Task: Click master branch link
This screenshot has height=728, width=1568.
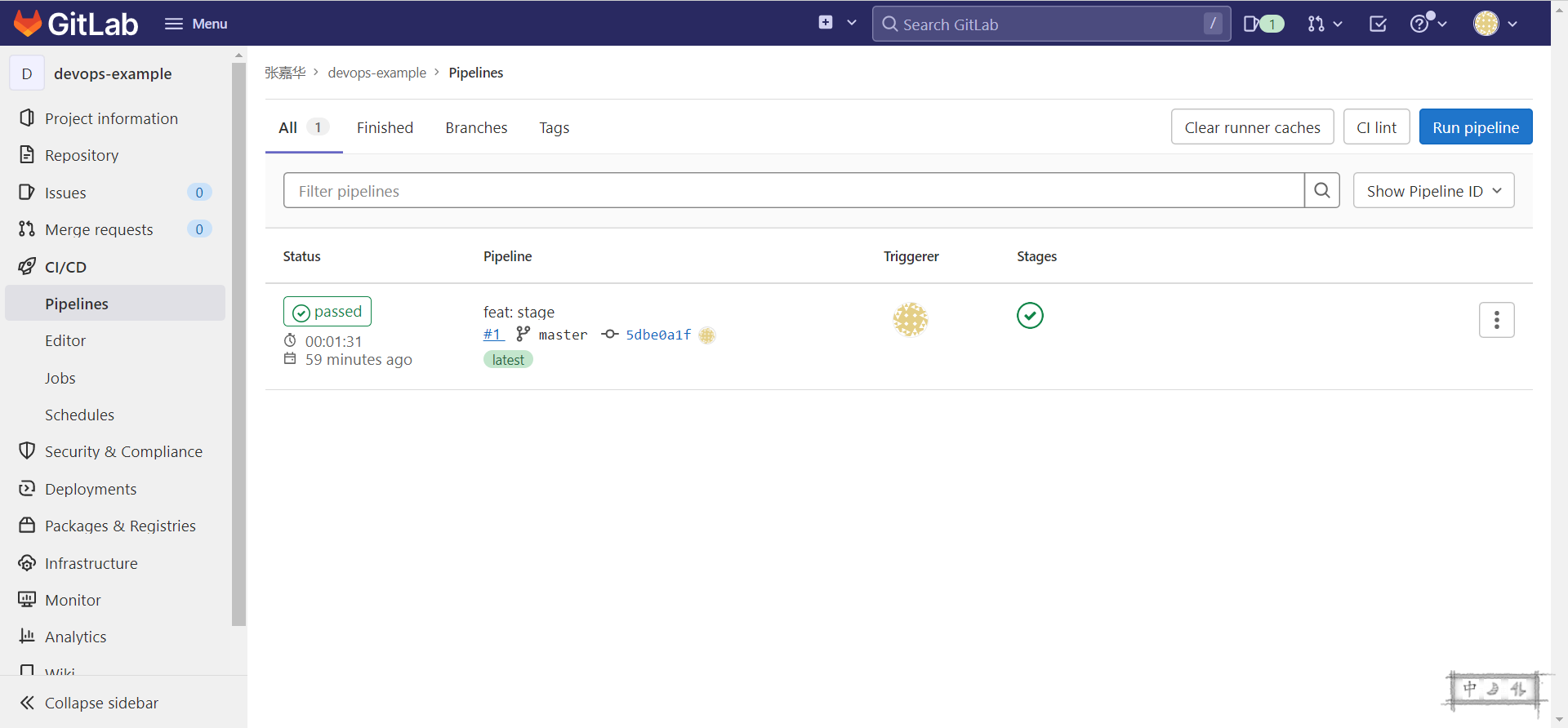Action: pos(563,335)
